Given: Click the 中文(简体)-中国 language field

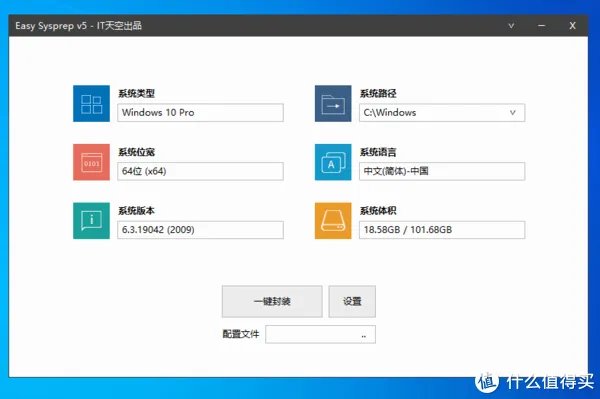Looking at the screenshot, I should tap(442, 171).
